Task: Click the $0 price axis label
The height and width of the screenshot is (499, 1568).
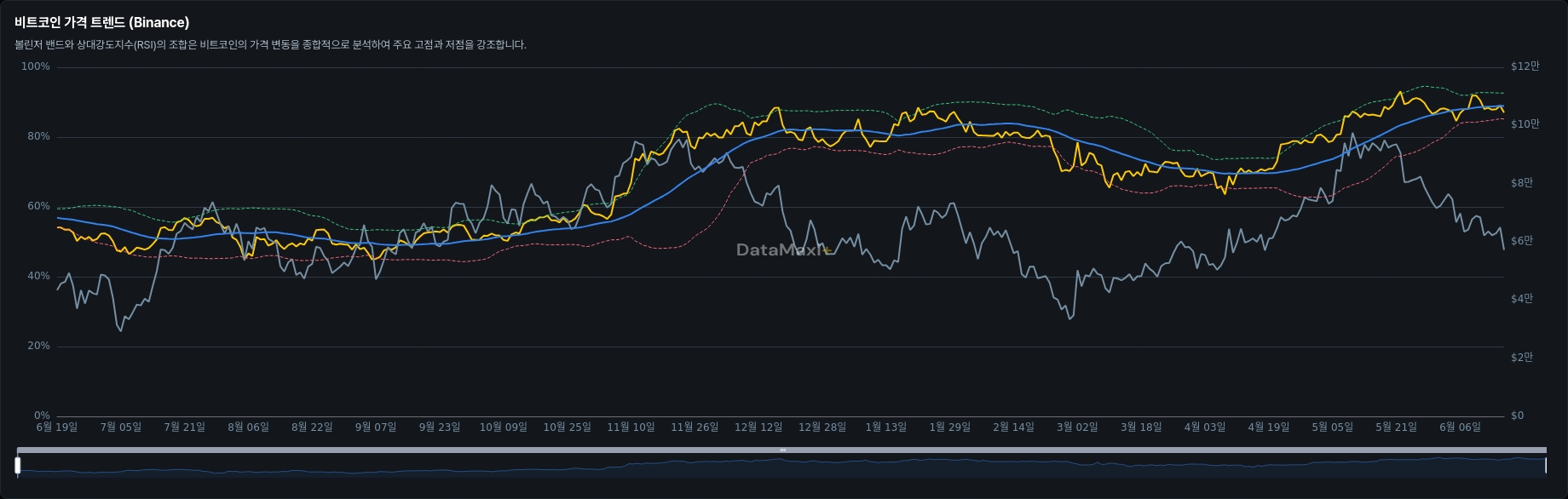Action: pyautogui.click(x=1517, y=416)
